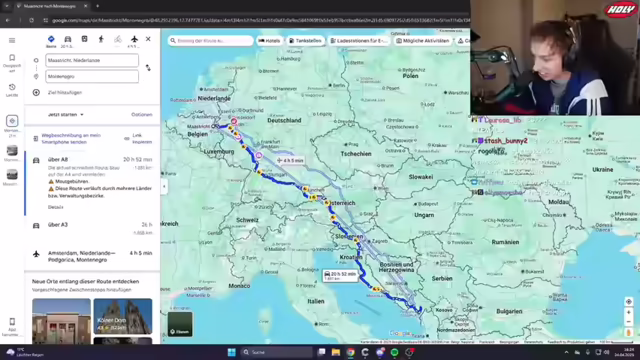
Task: Open File Explorer from the taskbar
Action: (x=336, y=352)
